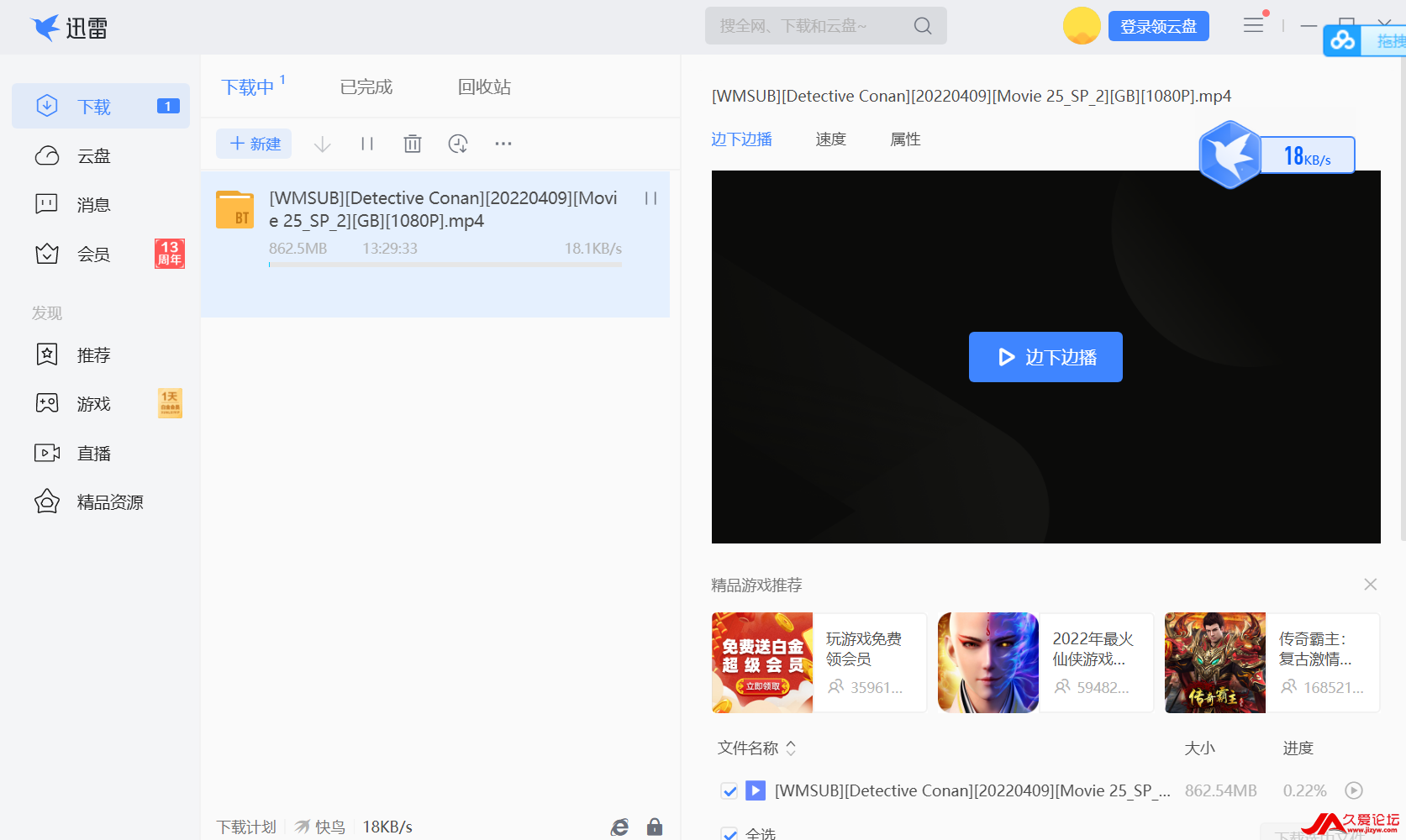1406x840 pixels.
Task: Click the 大小 column header
Action: coord(1200,748)
